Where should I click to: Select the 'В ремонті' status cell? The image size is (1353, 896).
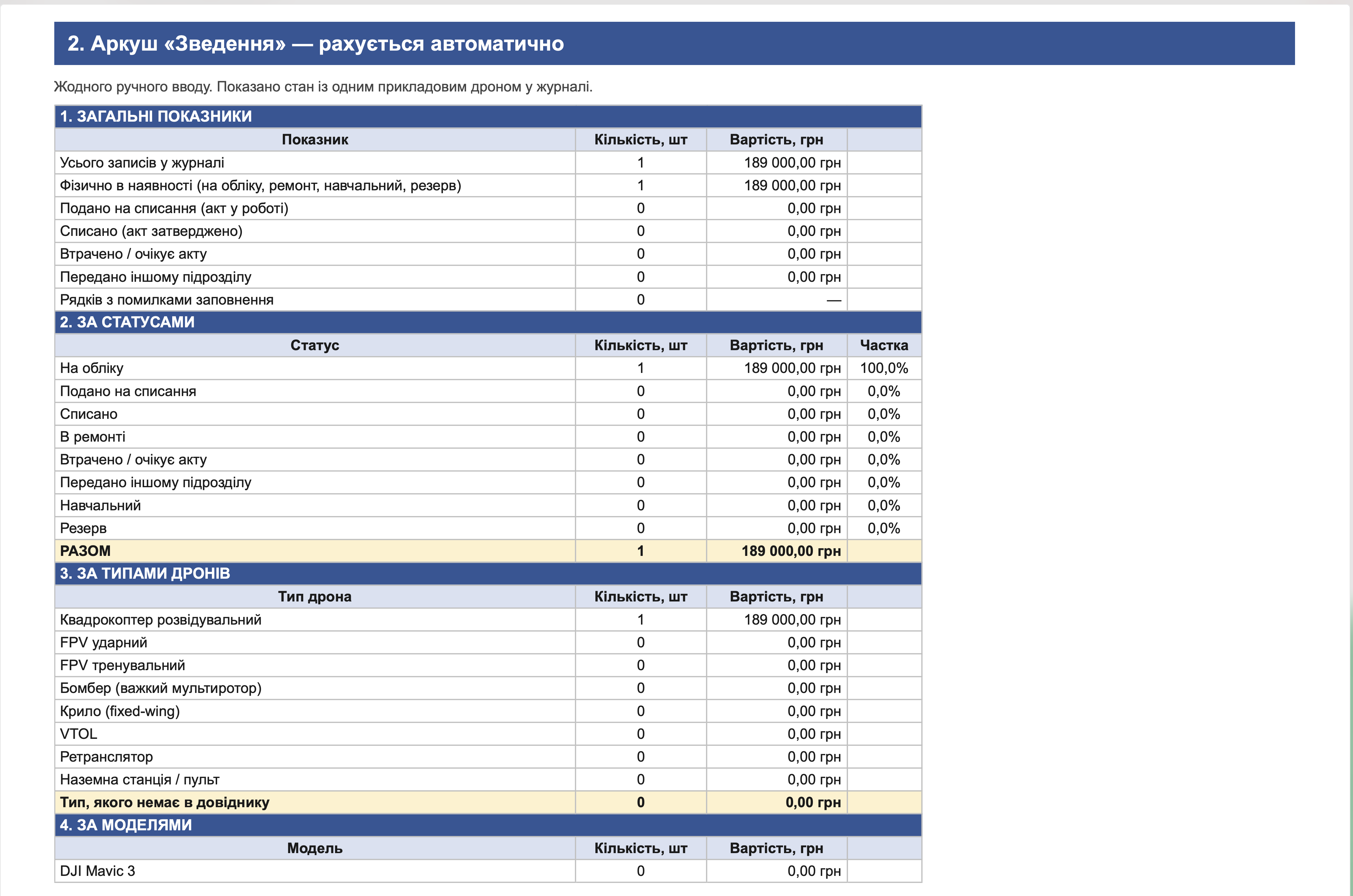coord(315,437)
